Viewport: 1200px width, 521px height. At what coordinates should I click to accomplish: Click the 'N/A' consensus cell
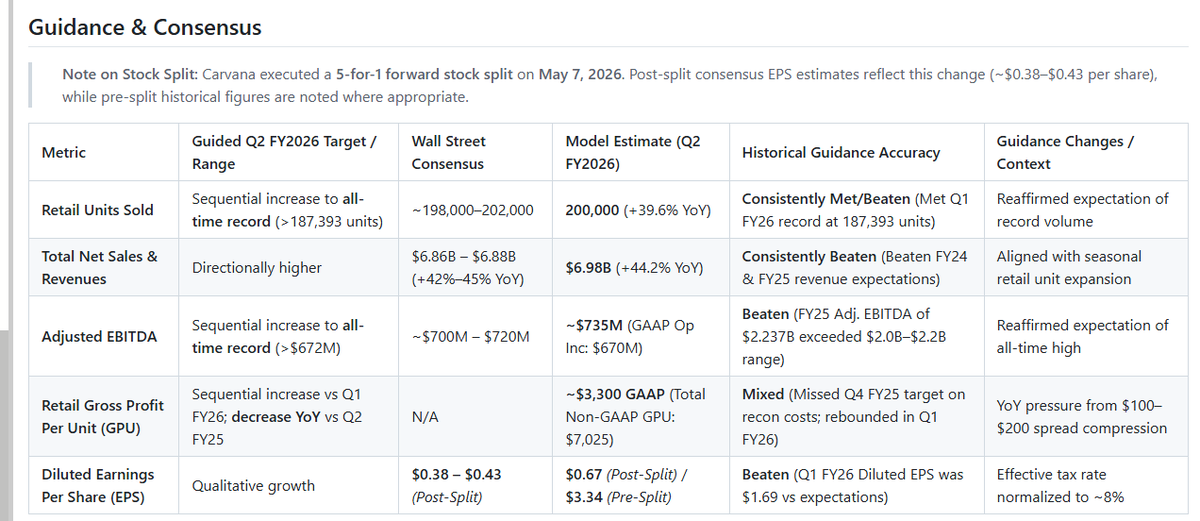(425, 416)
